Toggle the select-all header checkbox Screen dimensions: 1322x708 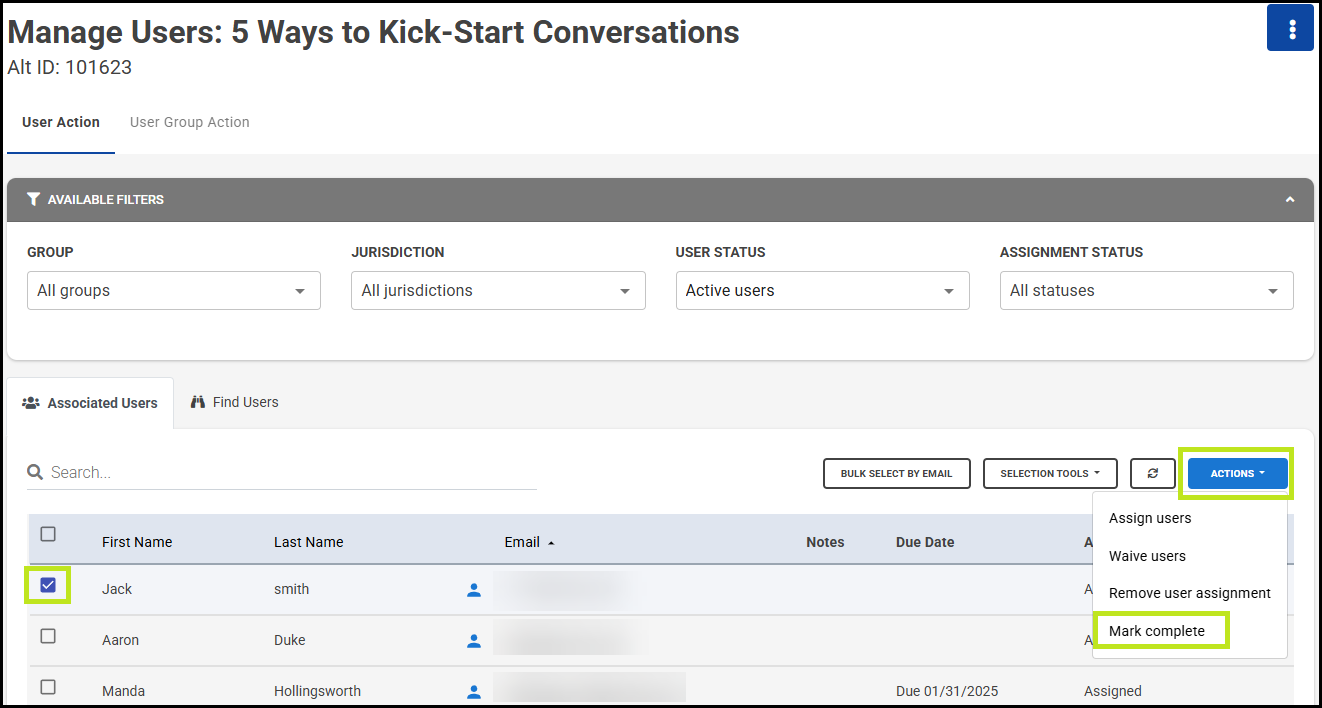pos(48,534)
